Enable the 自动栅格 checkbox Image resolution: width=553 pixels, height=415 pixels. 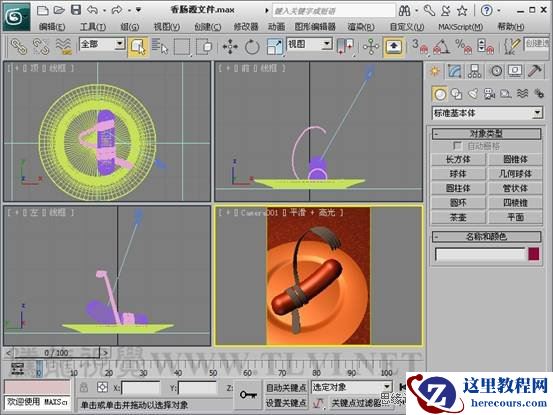pyautogui.click(x=457, y=146)
